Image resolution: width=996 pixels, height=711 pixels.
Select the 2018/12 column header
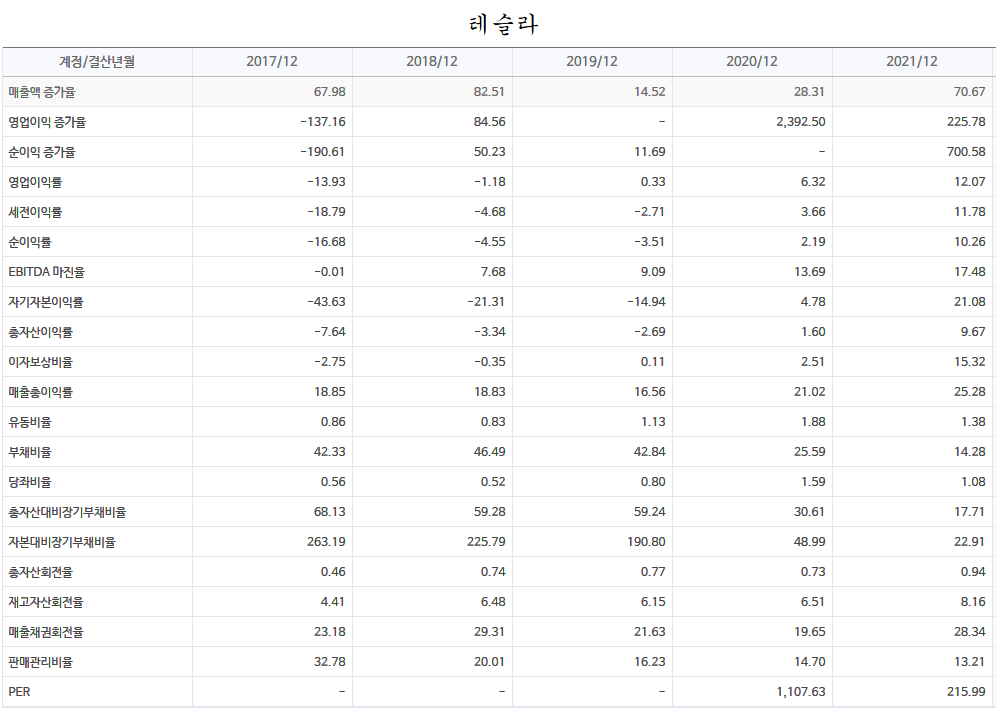click(432, 62)
